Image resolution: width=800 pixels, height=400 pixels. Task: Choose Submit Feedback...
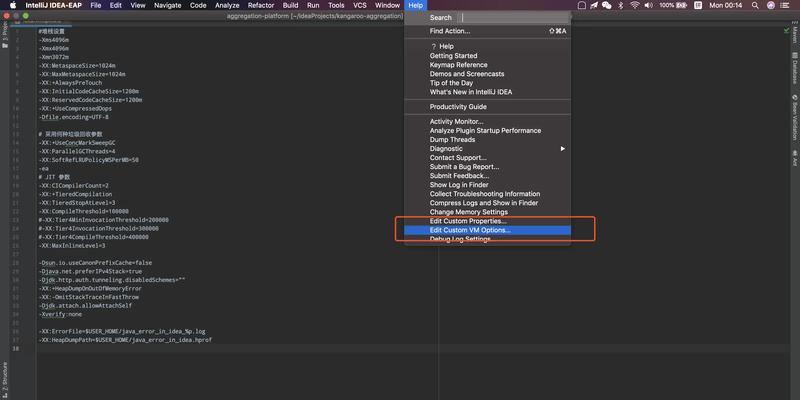pyautogui.click(x=487, y=176)
